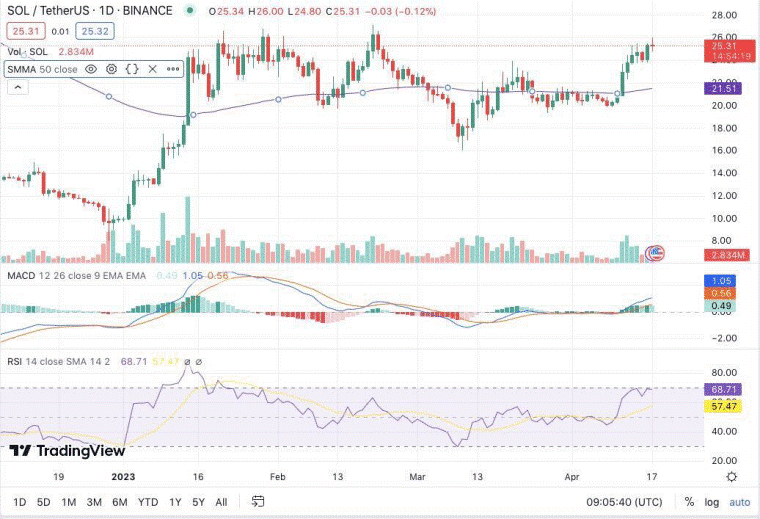Click the TradingView logo
The image size is (760, 519).
(67, 451)
